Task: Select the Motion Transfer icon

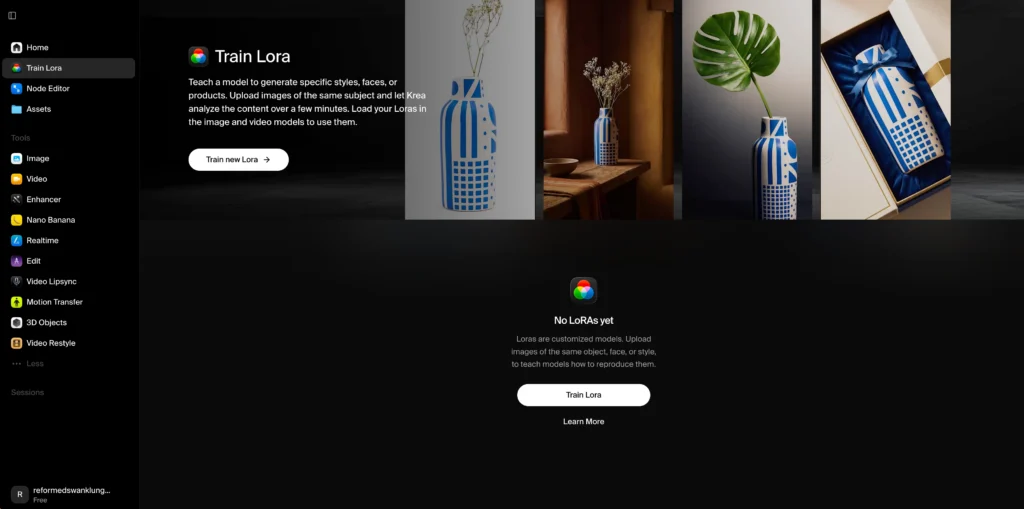Action: [16, 302]
